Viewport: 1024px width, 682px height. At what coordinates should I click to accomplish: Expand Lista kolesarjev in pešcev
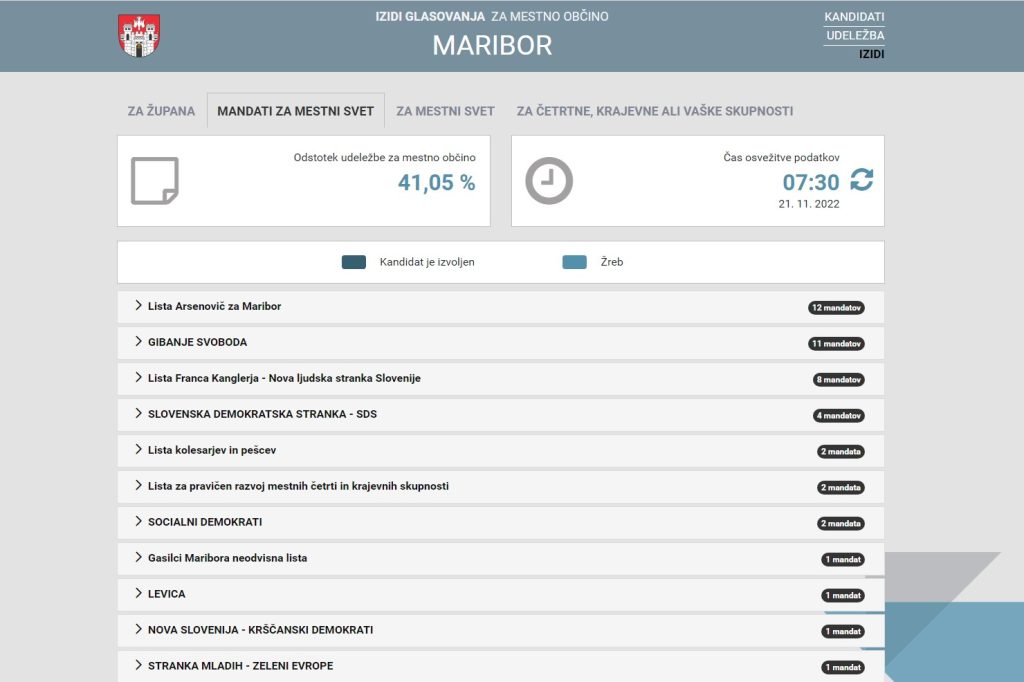tap(211, 450)
